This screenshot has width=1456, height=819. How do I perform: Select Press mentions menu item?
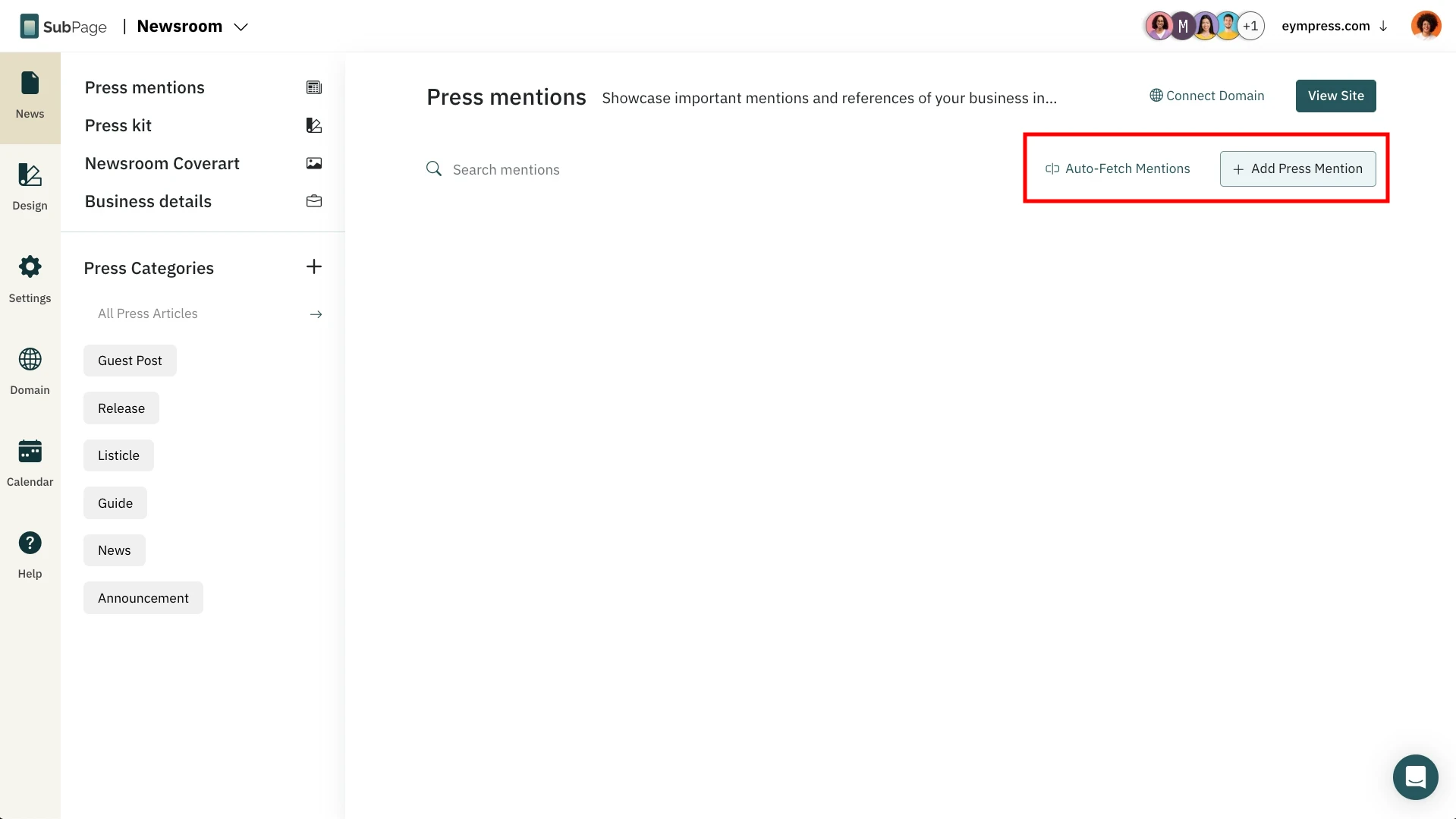203,87
